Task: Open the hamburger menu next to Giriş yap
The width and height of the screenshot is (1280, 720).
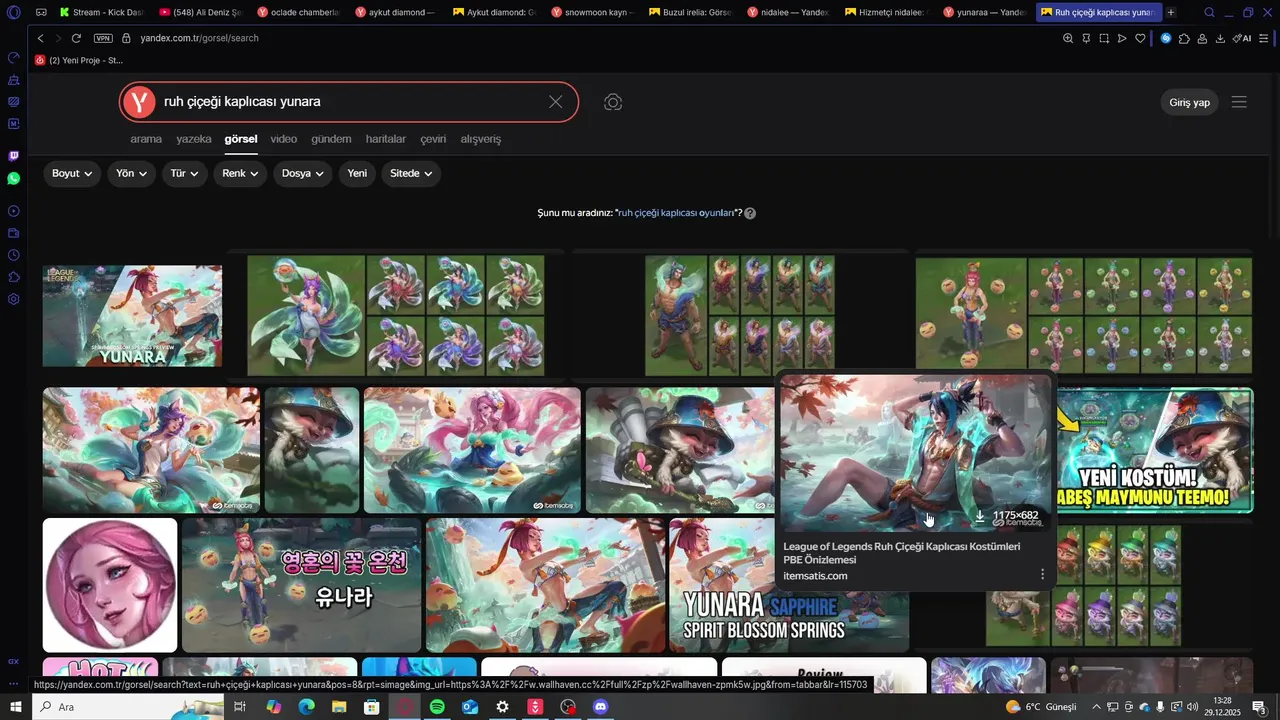Action: tap(1239, 102)
